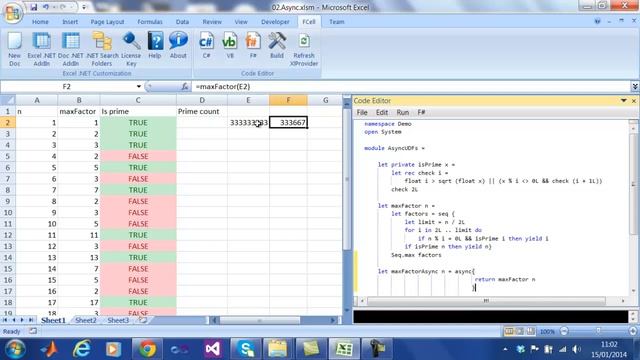640x360 pixels.
Task: Click the insert function fx icon
Action: click(x=184, y=87)
